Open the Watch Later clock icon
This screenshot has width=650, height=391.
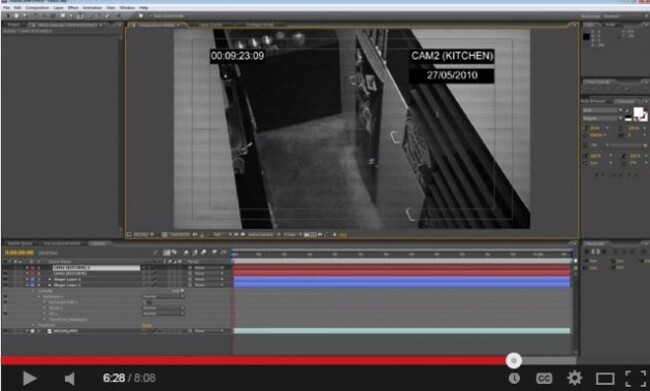pos(514,378)
